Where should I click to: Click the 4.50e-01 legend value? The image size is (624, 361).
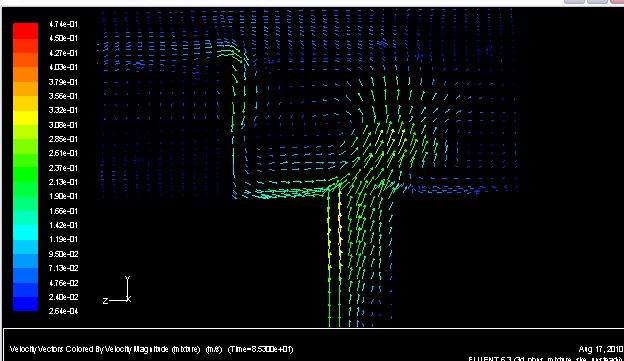click(x=63, y=38)
